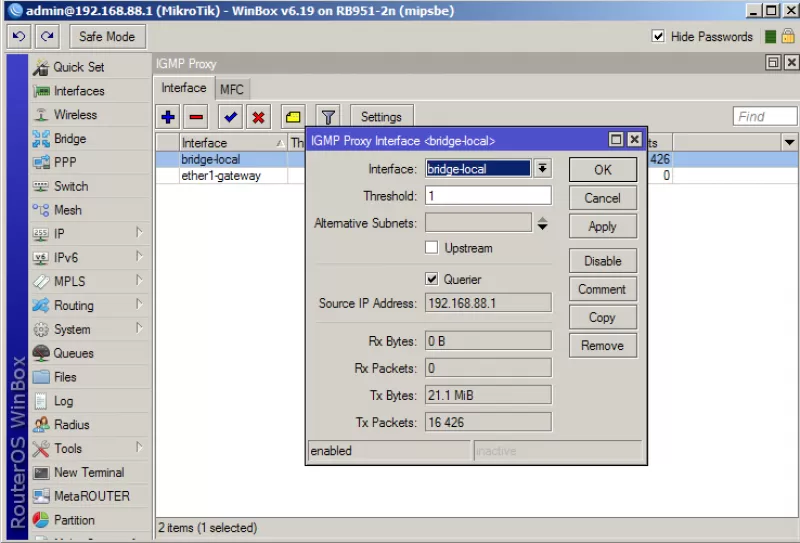Switch to the MFC tab
The width and height of the screenshot is (800, 543).
point(232,89)
